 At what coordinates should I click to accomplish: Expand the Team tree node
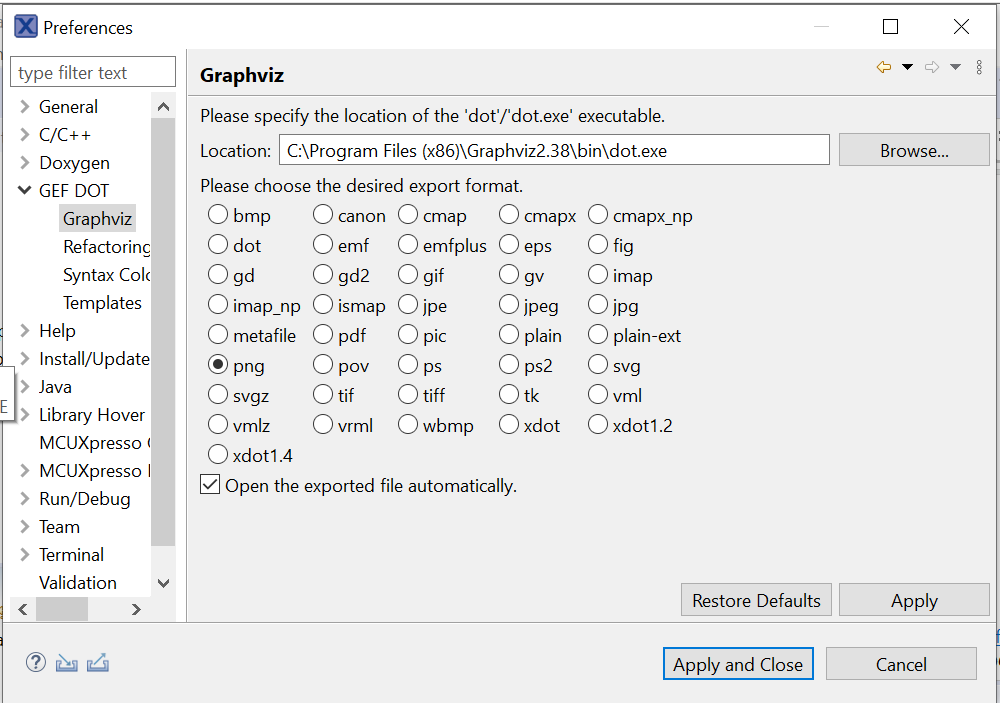click(25, 527)
